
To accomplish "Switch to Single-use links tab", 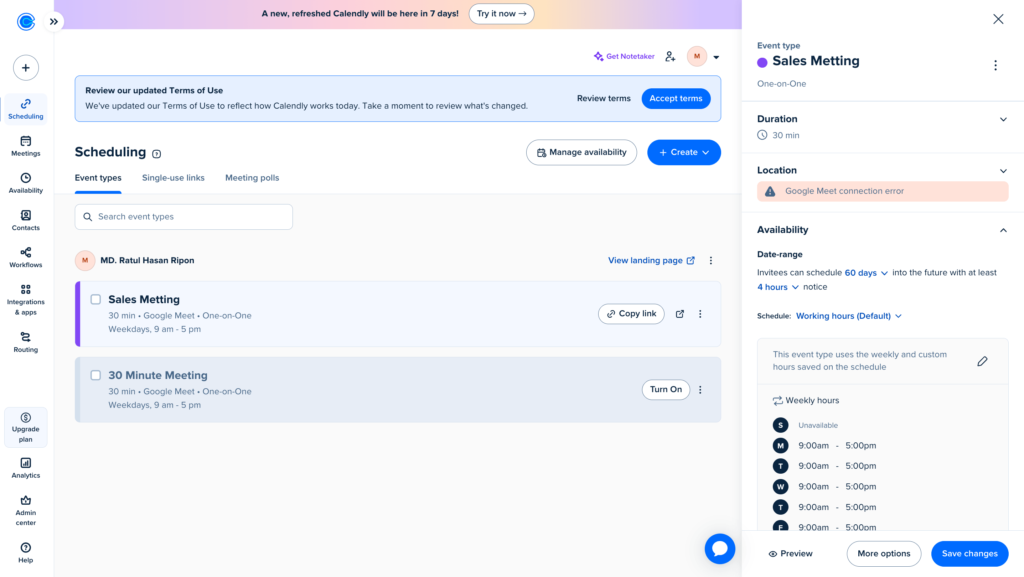I will click(x=173, y=178).
